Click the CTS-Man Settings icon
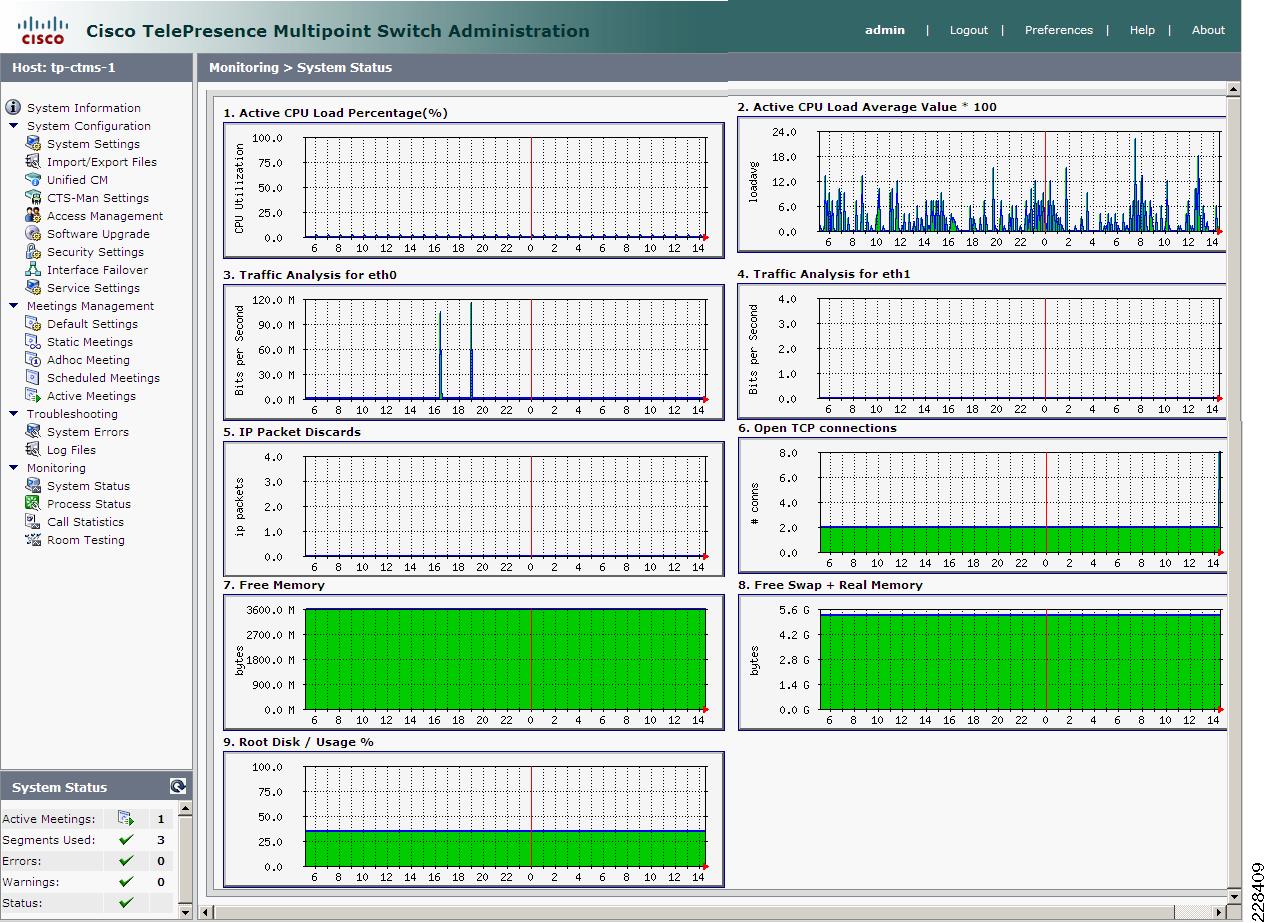 tap(33, 198)
